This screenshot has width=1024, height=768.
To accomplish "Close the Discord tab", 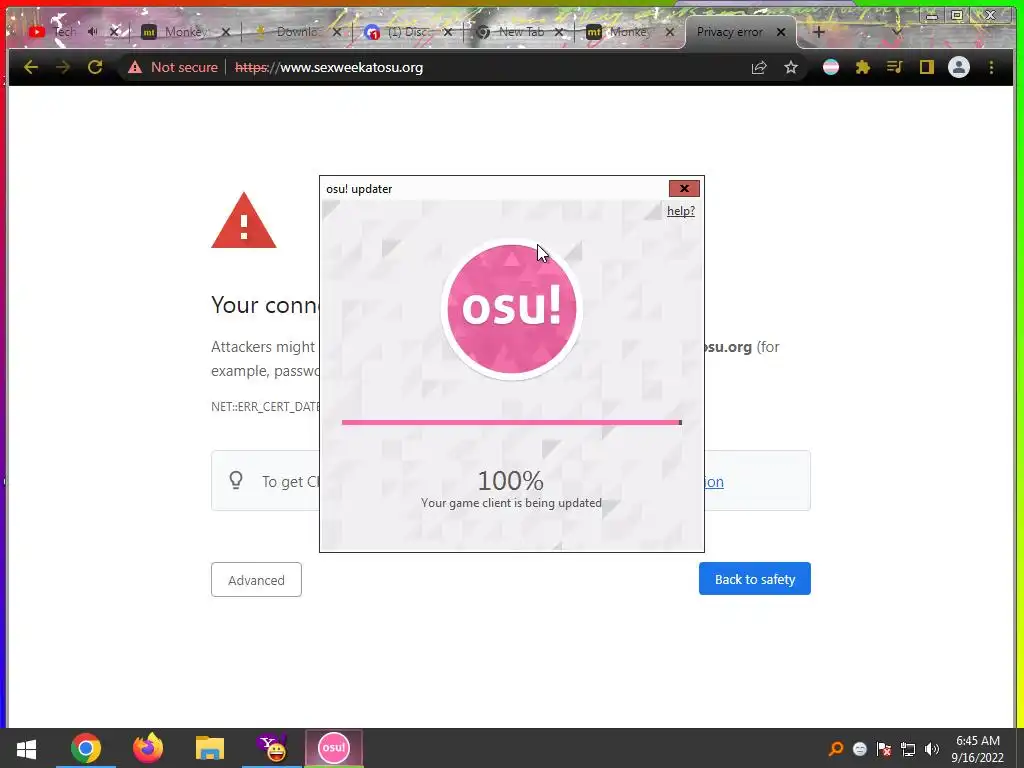I will [448, 31].
